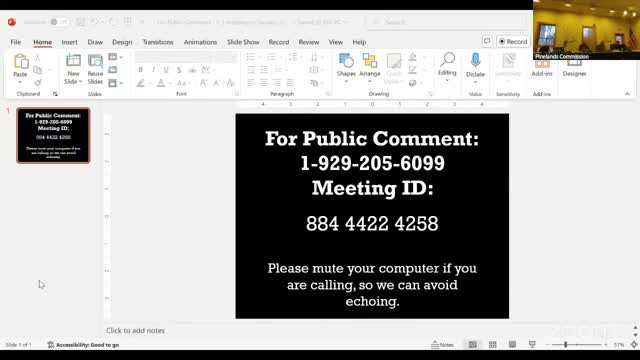Click the Record button near top right
The height and width of the screenshot is (360, 640).
[x=513, y=42]
